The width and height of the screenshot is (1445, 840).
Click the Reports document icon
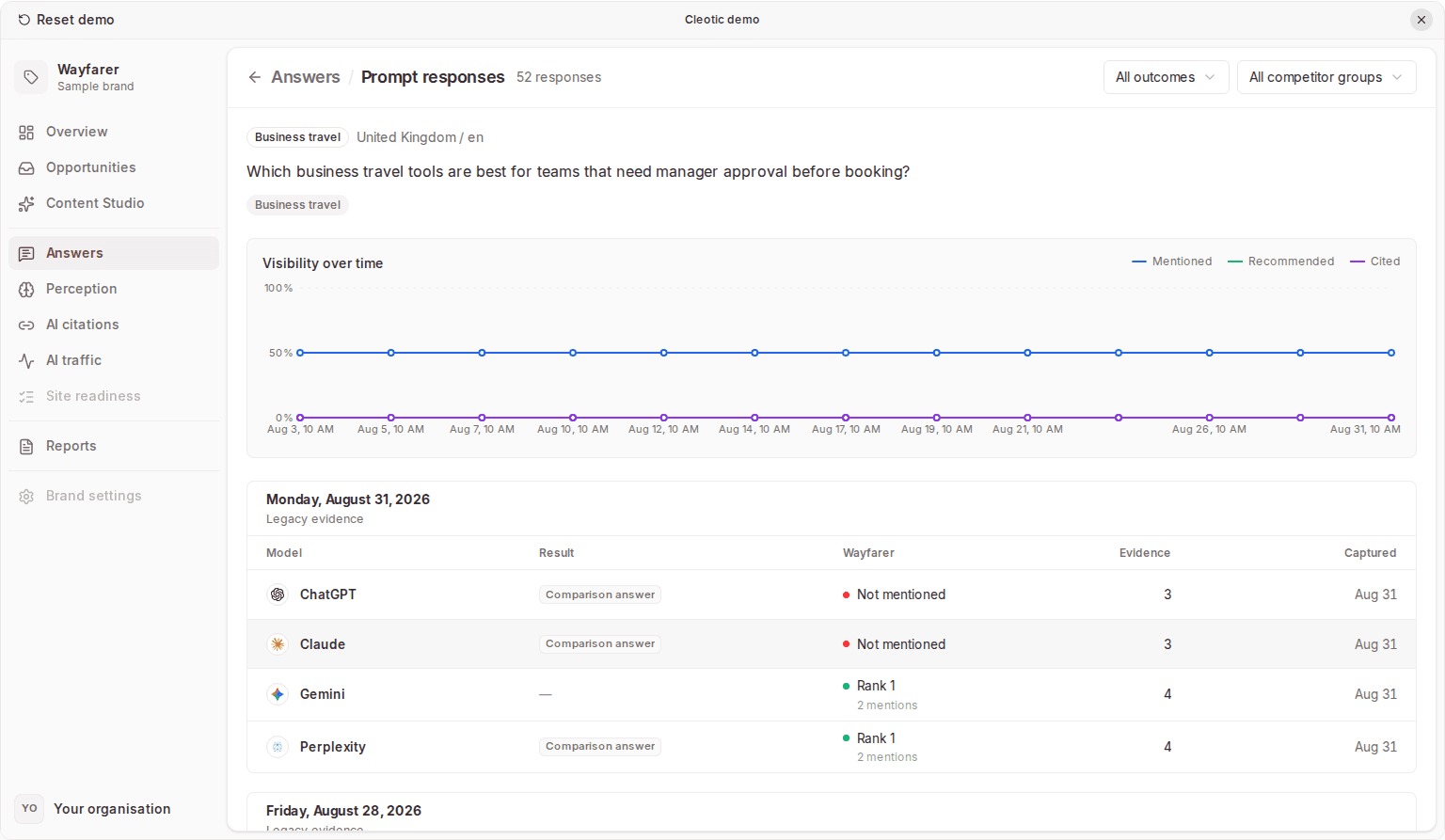26,447
